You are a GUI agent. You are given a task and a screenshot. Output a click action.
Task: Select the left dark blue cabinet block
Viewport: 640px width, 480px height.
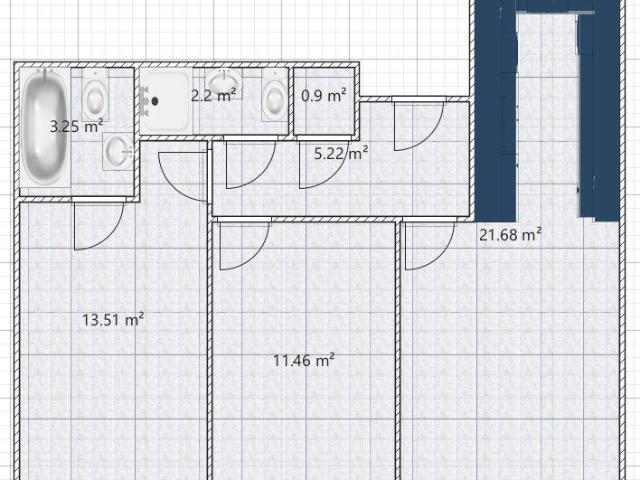pos(496,110)
